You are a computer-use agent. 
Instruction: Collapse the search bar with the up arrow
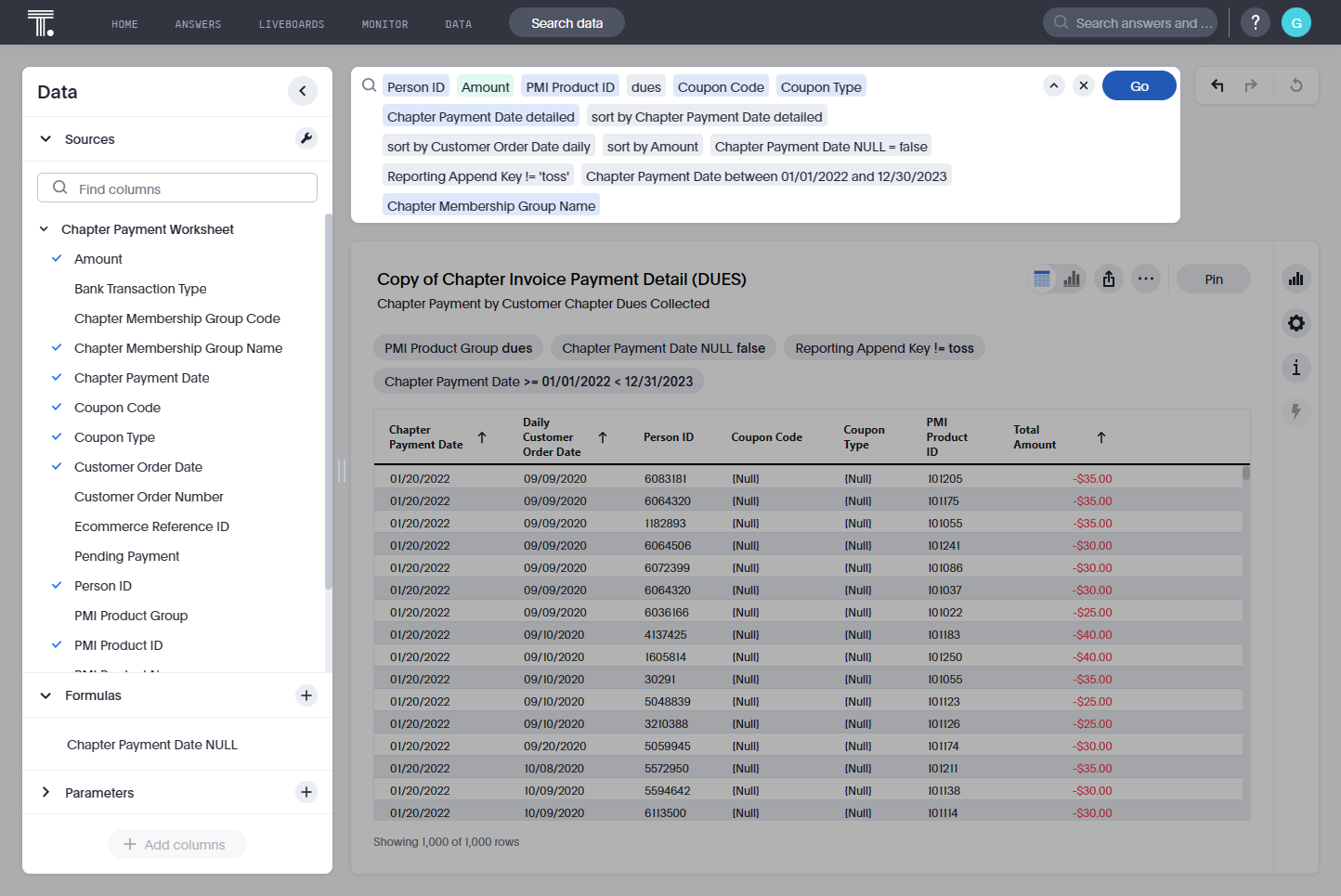tap(1054, 85)
